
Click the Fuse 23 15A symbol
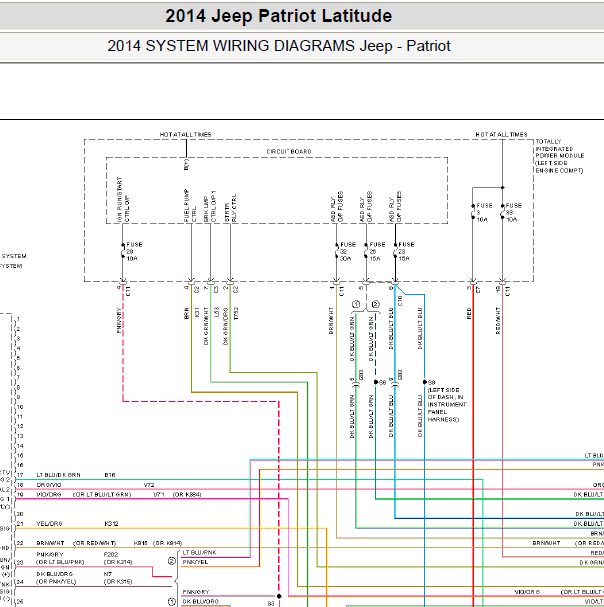(395, 252)
